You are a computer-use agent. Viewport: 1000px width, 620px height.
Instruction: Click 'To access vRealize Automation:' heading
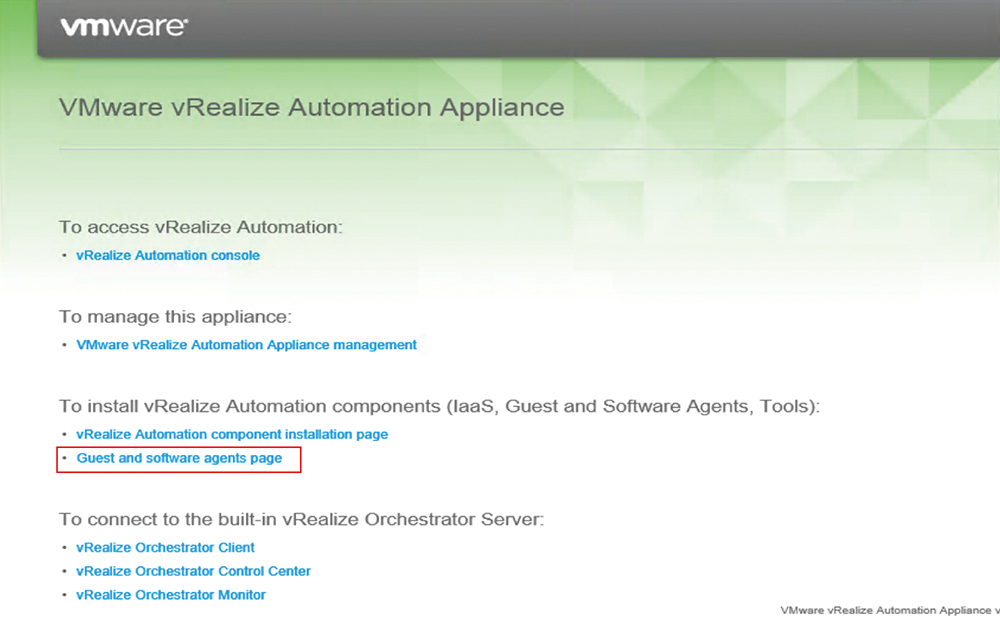(201, 227)
